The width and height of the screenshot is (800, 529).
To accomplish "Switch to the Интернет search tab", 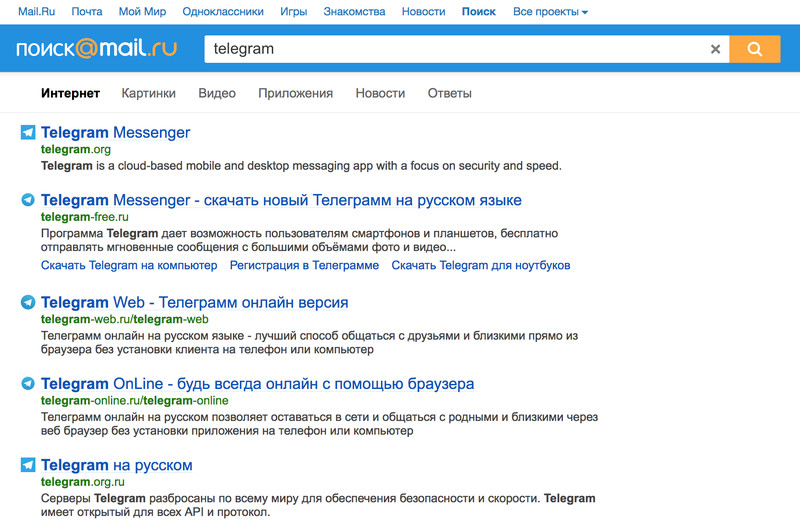I will 70,93.
